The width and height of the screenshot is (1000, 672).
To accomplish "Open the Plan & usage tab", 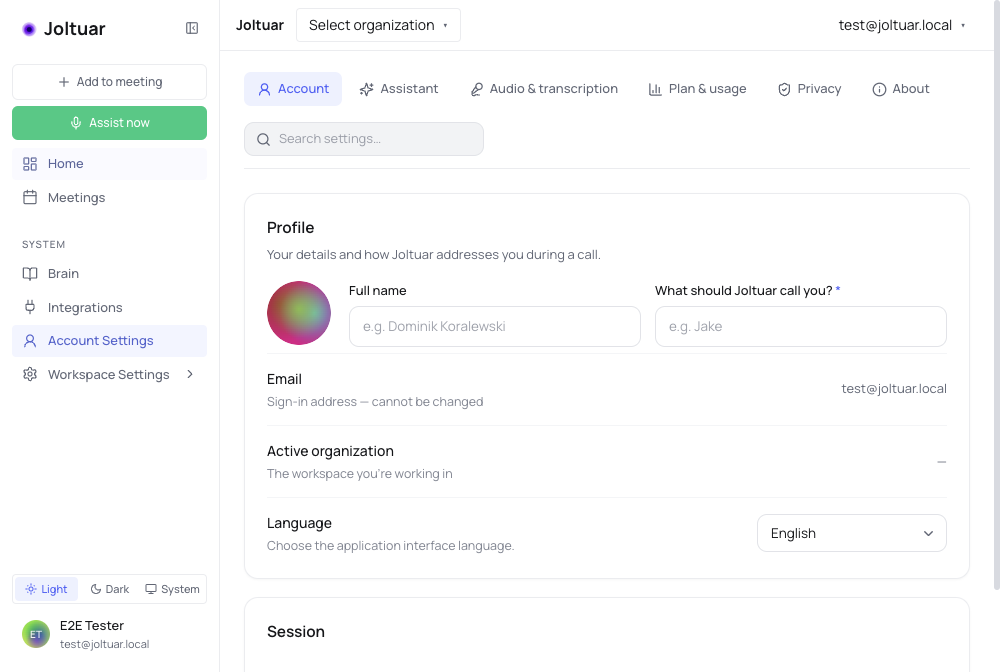I will [x=697, y=89].
